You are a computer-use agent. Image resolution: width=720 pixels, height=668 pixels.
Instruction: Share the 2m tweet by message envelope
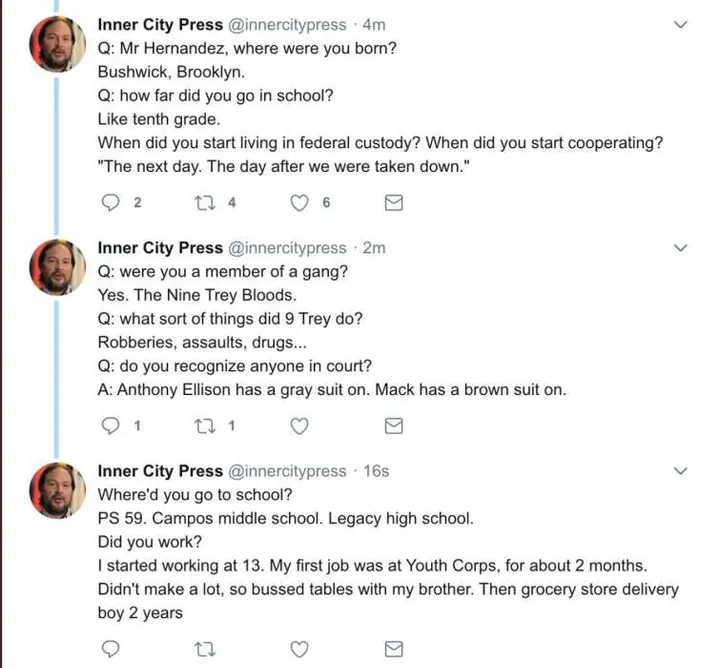coord(394,426)
